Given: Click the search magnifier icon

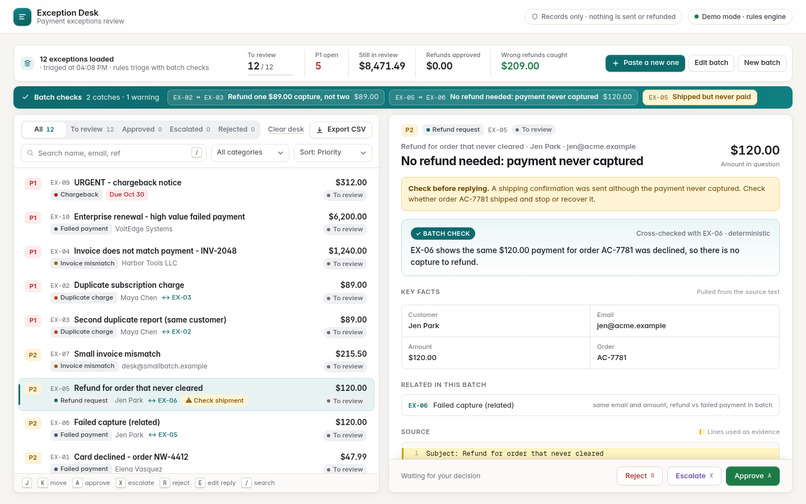Looking at the screenshot, I should (30, 153).
